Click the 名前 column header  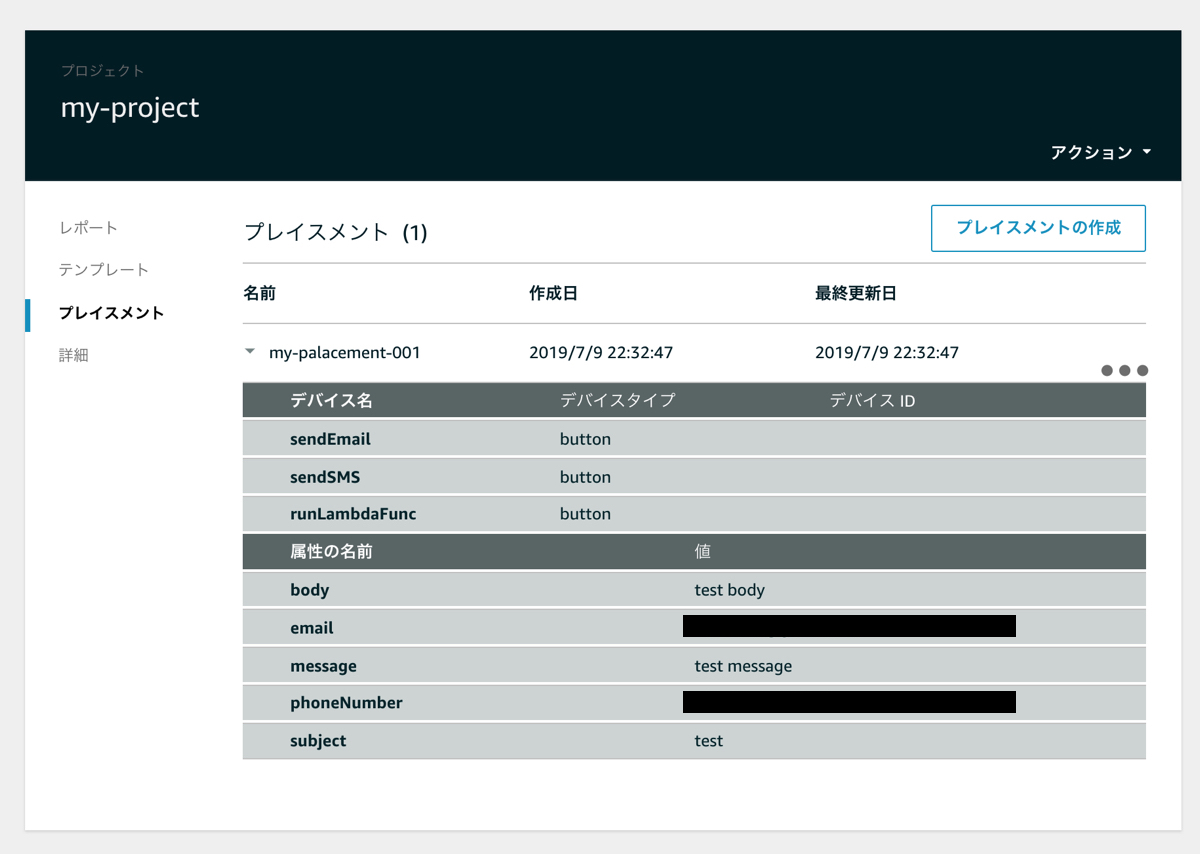click(x=258, y=293)
